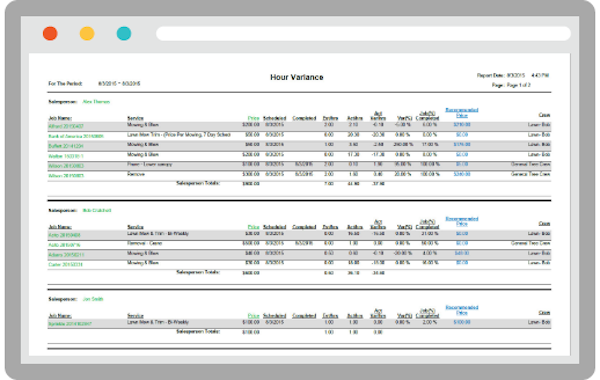This screenshot has width=600, height=380.
Task: Click Recommended Price header in Jon Smith section
Action: (461, 310)
